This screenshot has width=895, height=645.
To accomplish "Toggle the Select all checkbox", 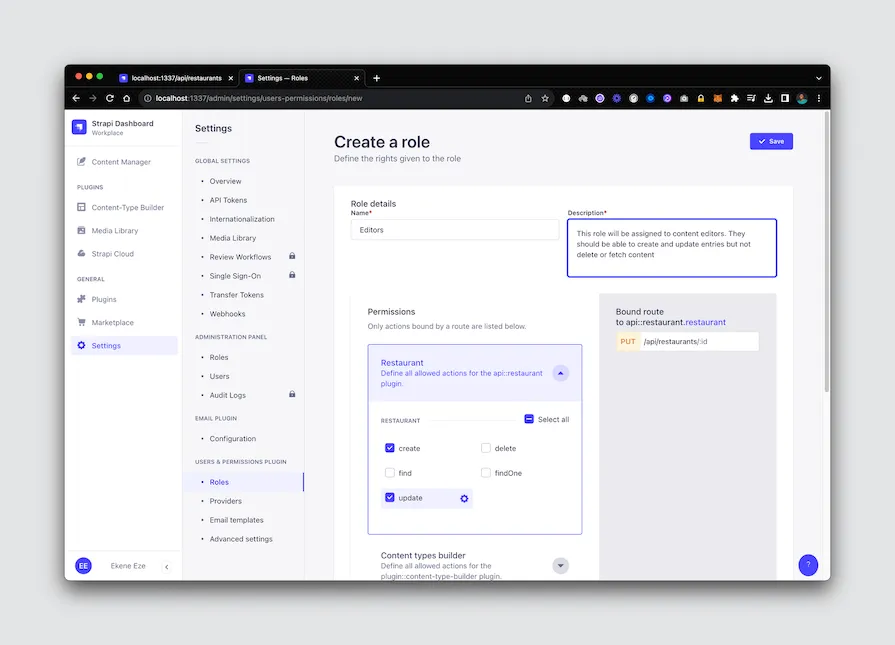I will pos(529,420).
